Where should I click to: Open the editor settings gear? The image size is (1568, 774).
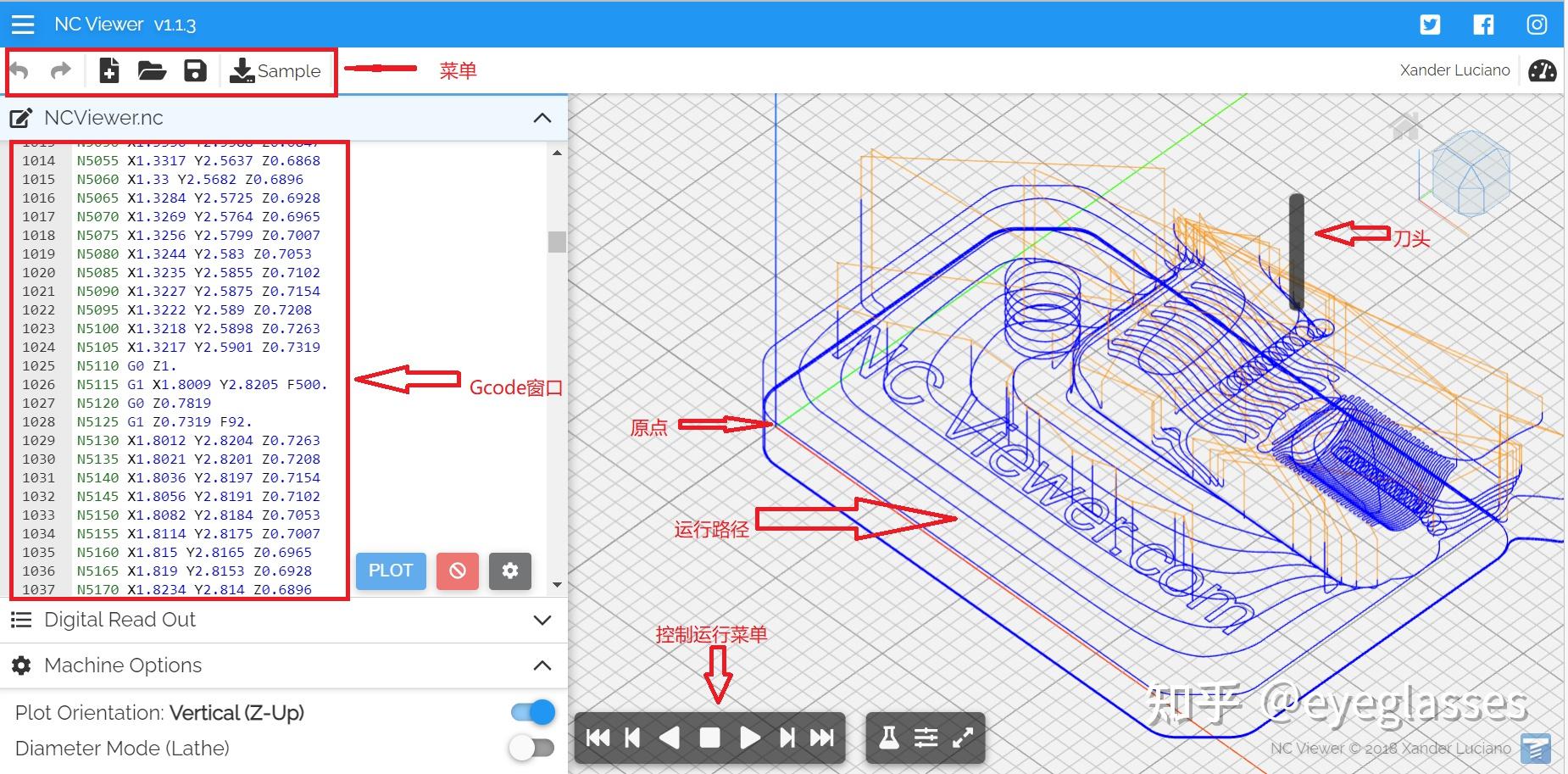(x=510, y=571)
